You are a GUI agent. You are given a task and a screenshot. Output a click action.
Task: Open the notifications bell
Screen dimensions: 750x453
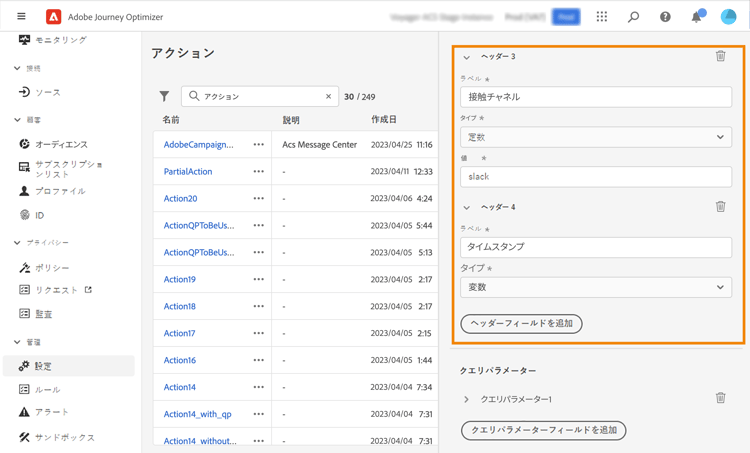pos(696,17)
